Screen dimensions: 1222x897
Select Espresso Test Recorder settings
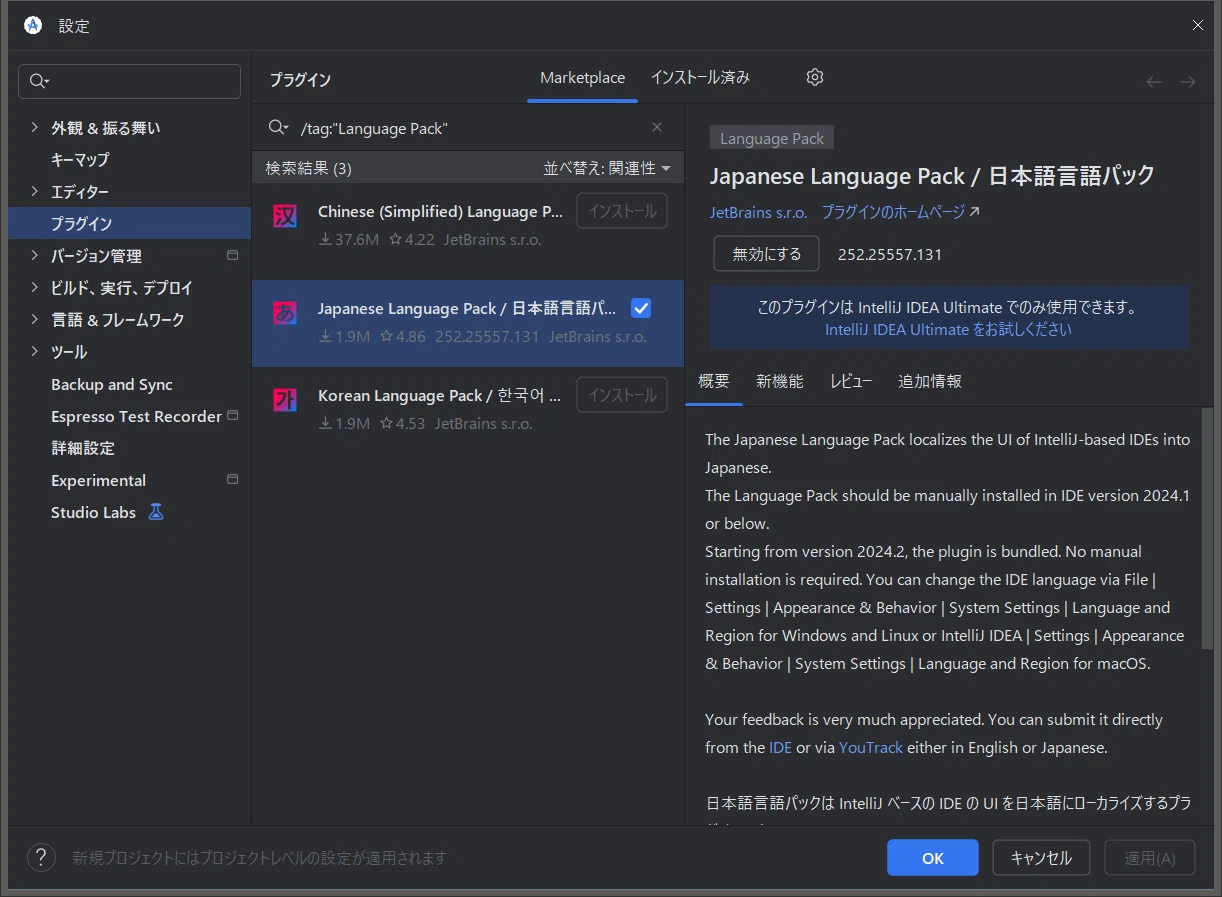(x=136, y=416)
